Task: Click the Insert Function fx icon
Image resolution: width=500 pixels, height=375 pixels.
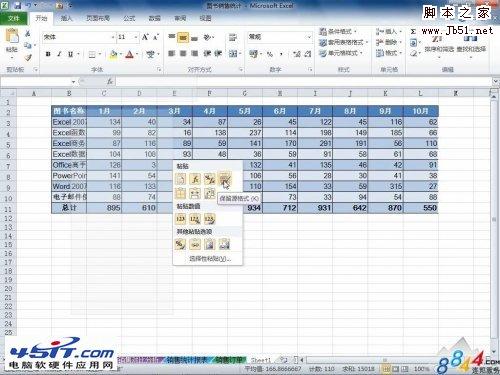Action: coord(110,81)
